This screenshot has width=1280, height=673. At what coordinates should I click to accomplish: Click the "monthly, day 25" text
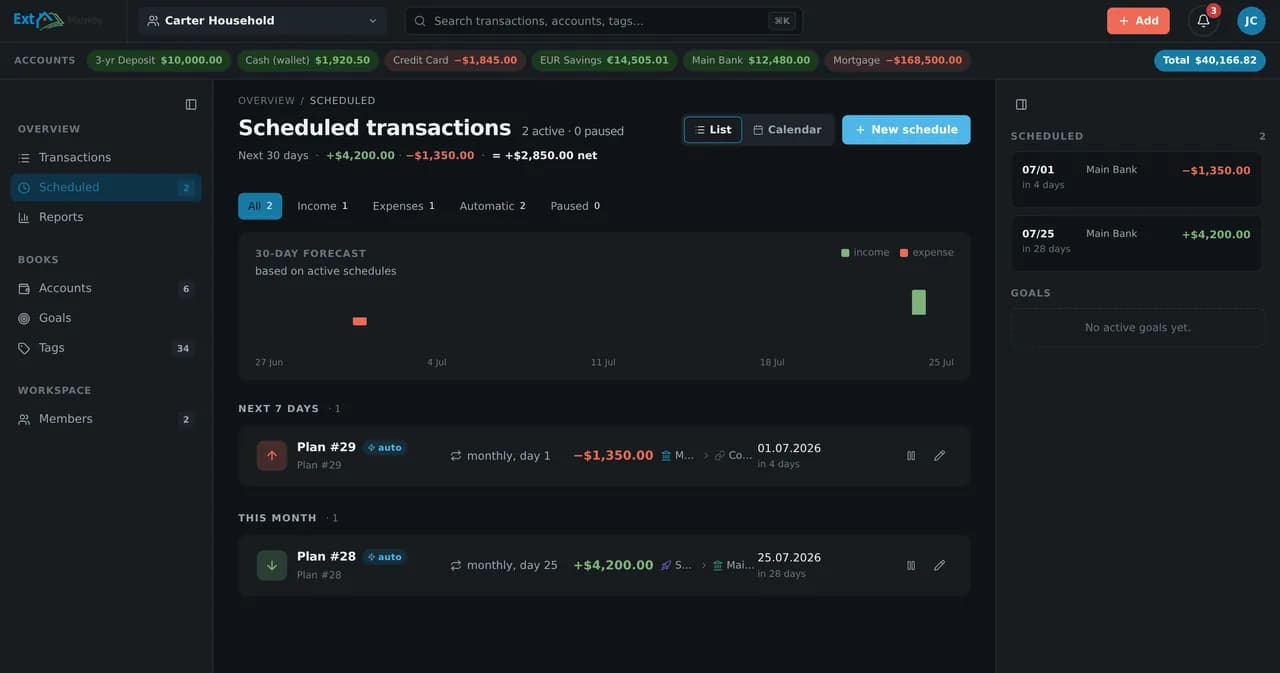click(x=512, y=565)
